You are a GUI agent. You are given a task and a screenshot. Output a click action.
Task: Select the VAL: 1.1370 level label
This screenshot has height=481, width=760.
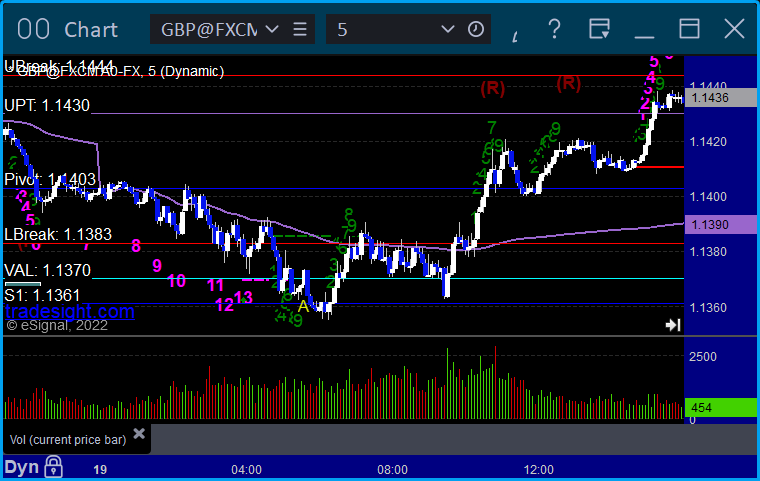tap(48, 270)
